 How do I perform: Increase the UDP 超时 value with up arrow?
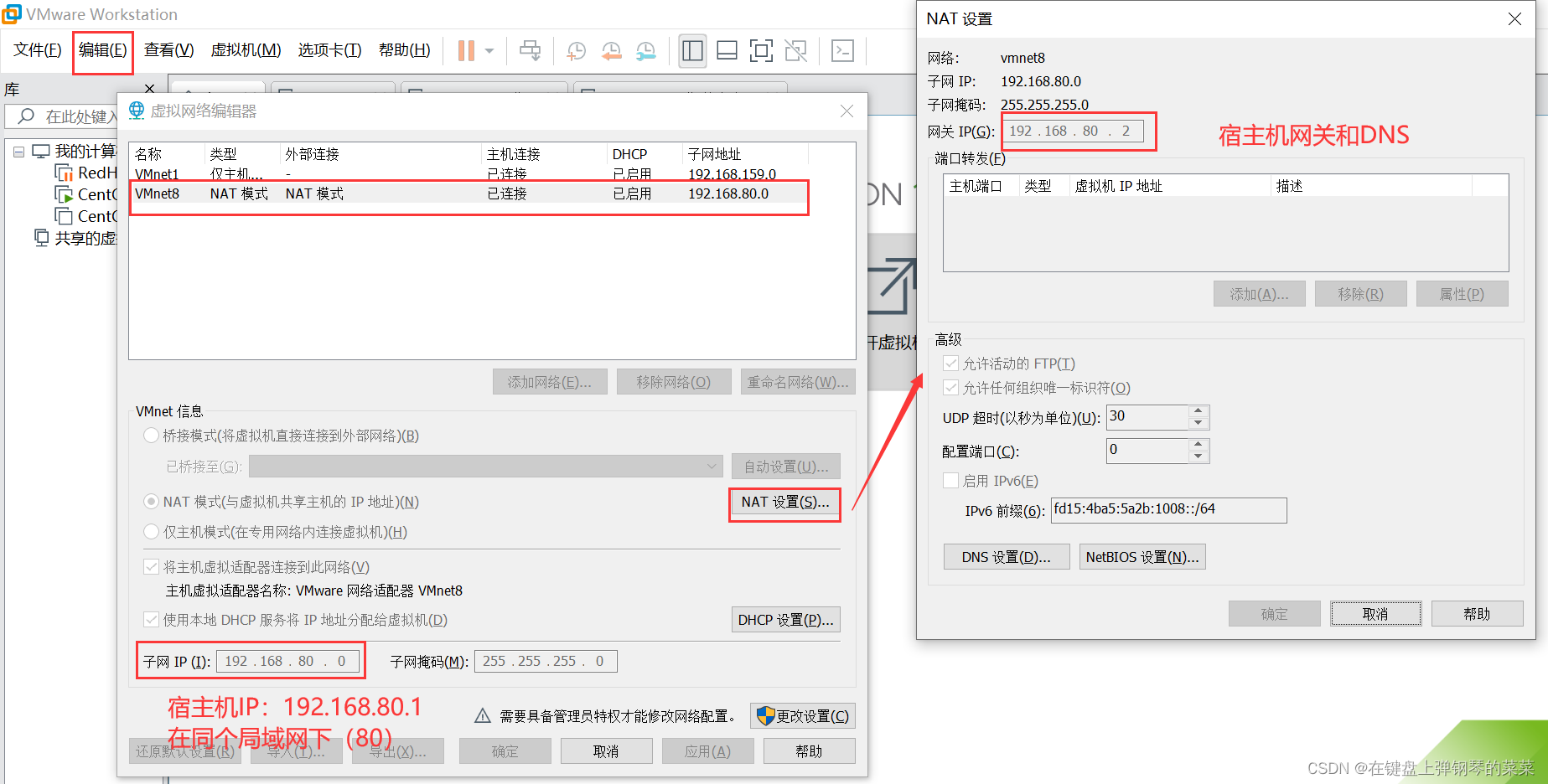[1199, 410]
